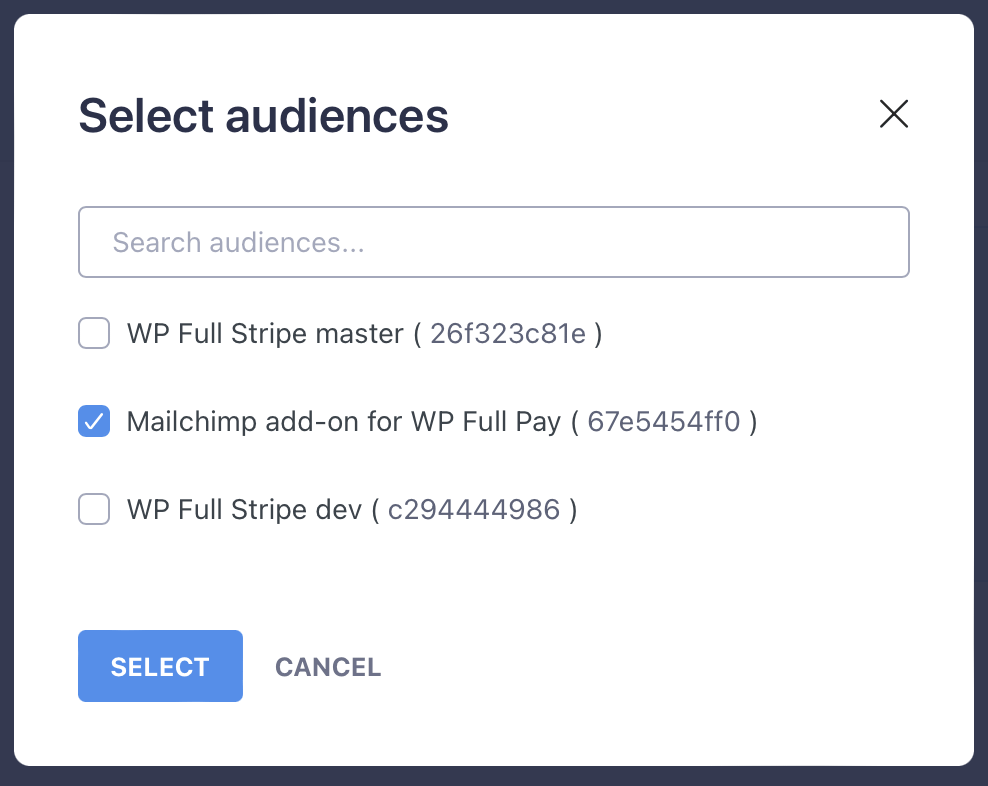This screenshot has width=988, height=786.
Task: Check the WP Full Stripe master checkbox
Action: [x=94, y=333]
